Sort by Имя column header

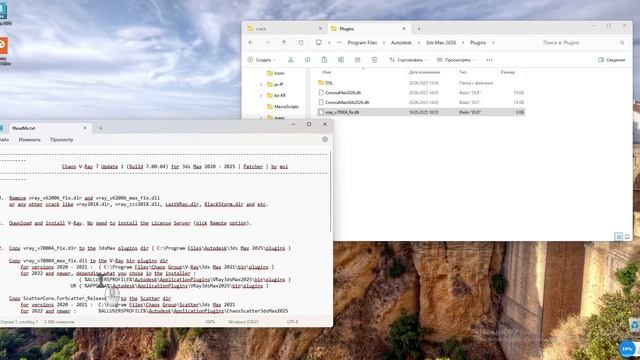327,72
